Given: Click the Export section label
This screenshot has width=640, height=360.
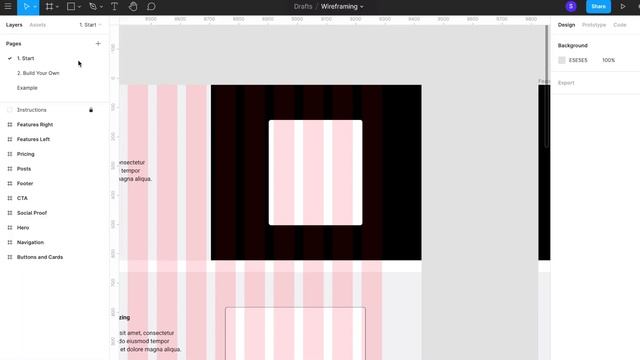Looking at the screenshot, I should point(566,83).
